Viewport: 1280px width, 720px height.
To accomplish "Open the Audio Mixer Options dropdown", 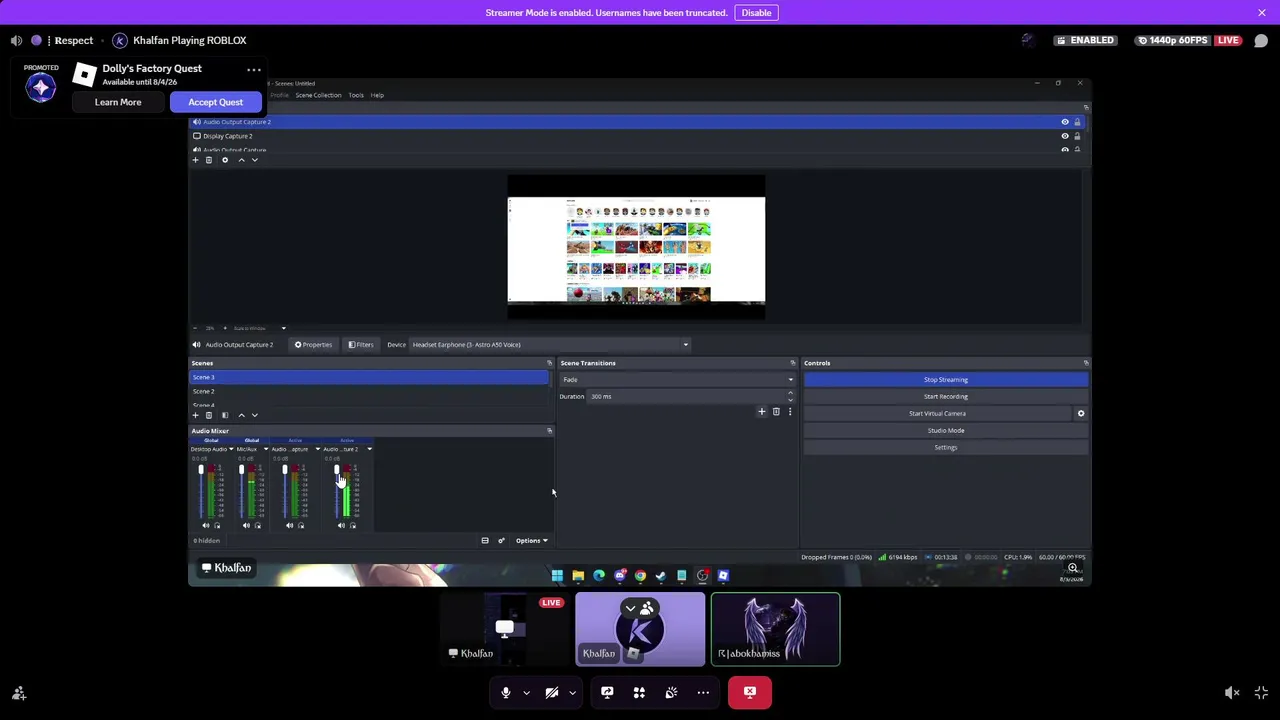I will click(531, 541).
